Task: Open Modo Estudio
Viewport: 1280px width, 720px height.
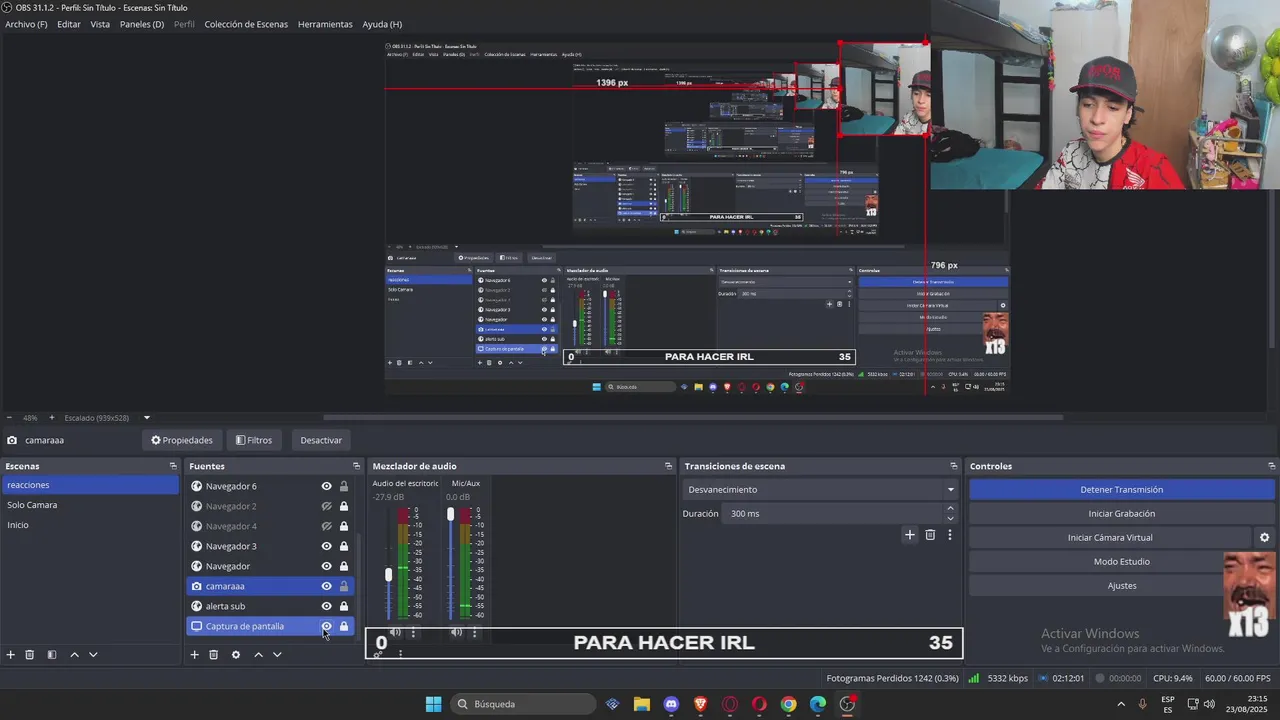Action: (1121, 562)
